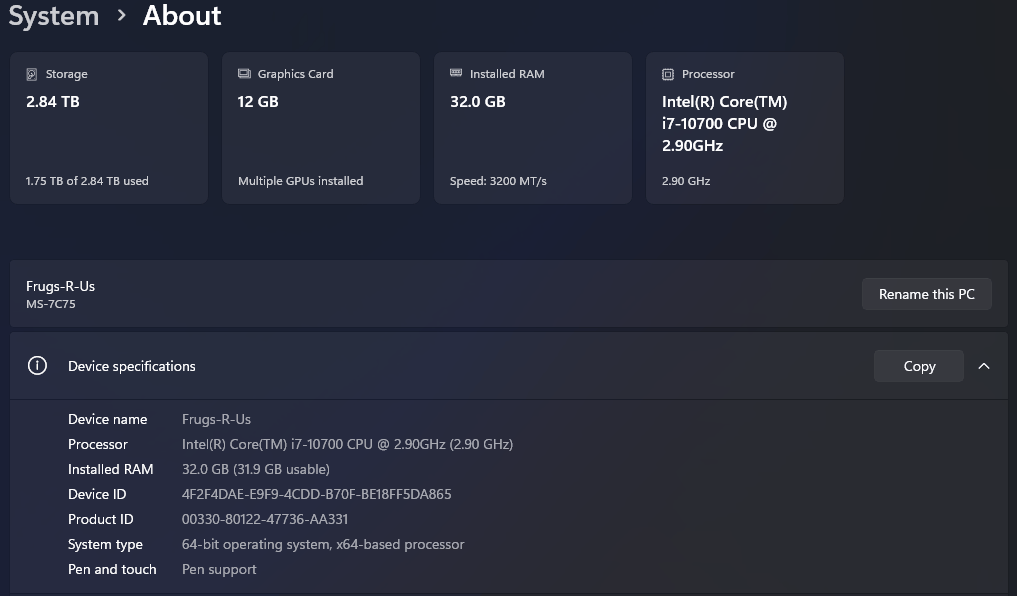Image resolution: width=1017 pixels, height=596 pixels.
Task: Select the text 'Speed: 3200 MT/s'
Action: pyautogui.click(x=498, y=181)
